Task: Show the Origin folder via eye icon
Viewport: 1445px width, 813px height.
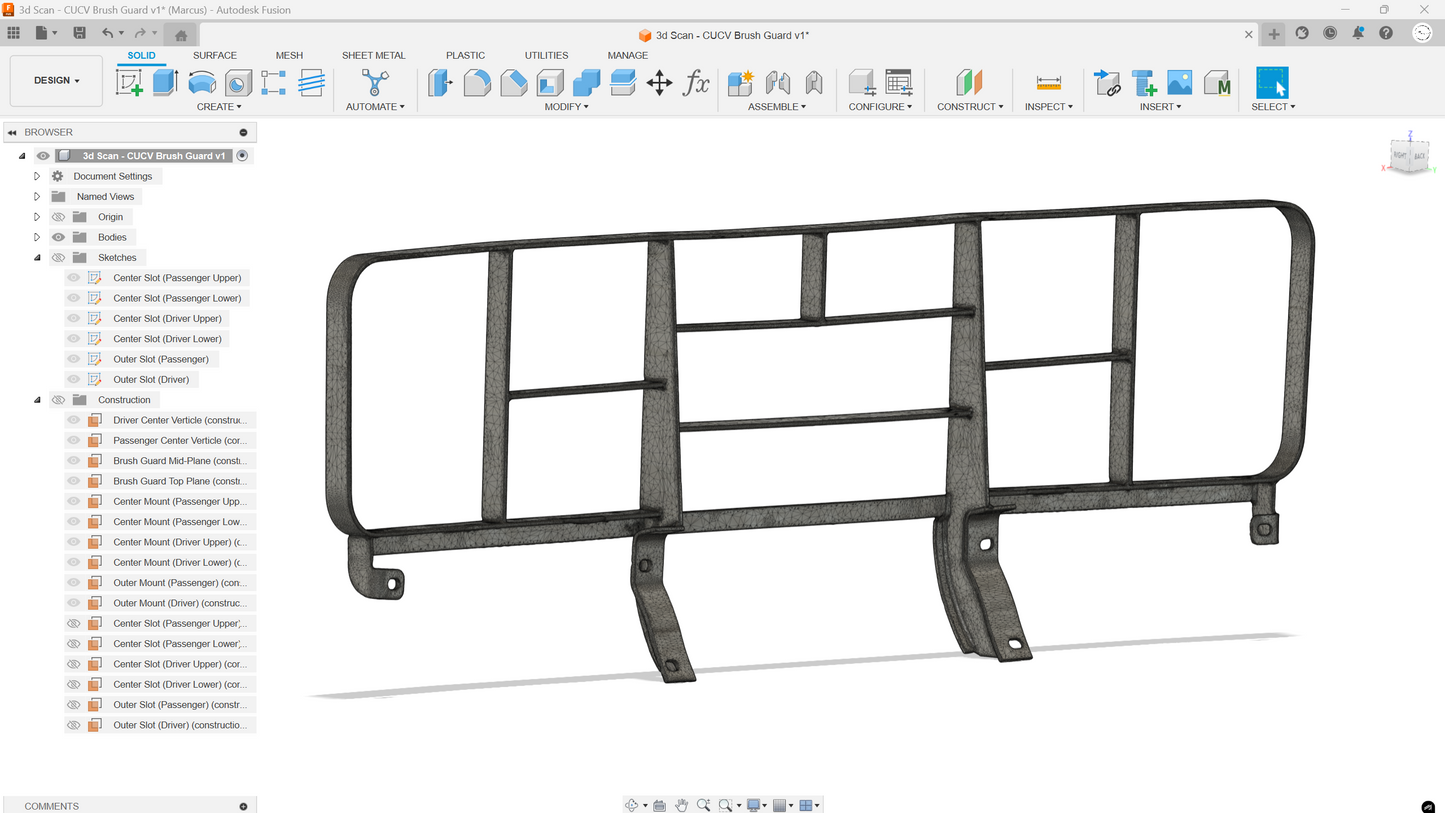Action: click(x=58, y=217)
